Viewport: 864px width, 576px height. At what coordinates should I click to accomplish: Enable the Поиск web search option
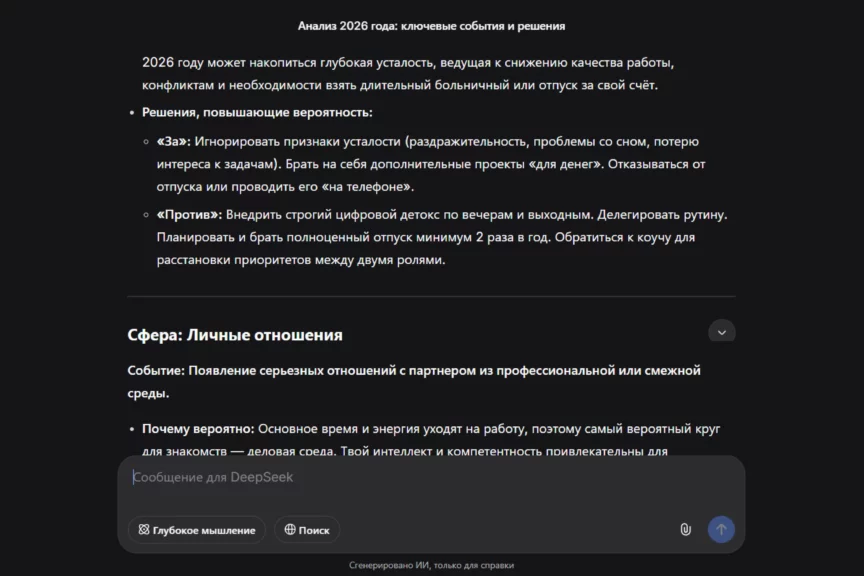point(306,530)
